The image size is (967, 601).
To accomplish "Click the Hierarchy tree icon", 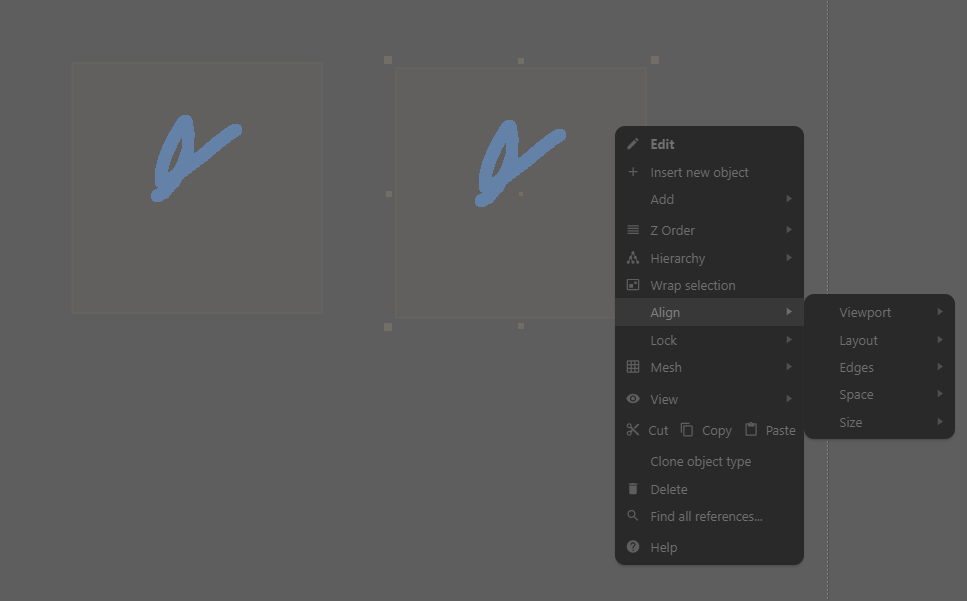I will 633,258.
